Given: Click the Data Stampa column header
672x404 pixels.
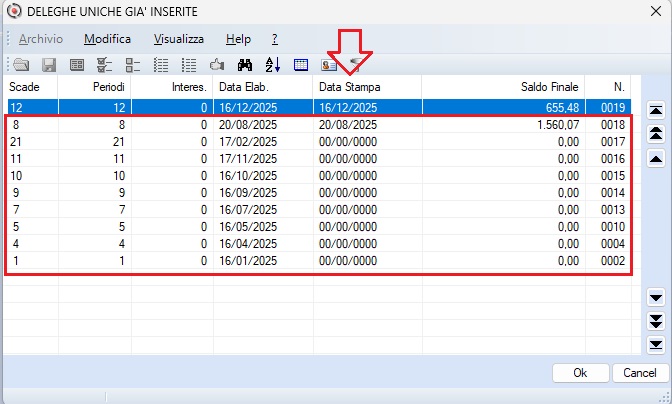Looking at the screenshot, I should [367, 87].
